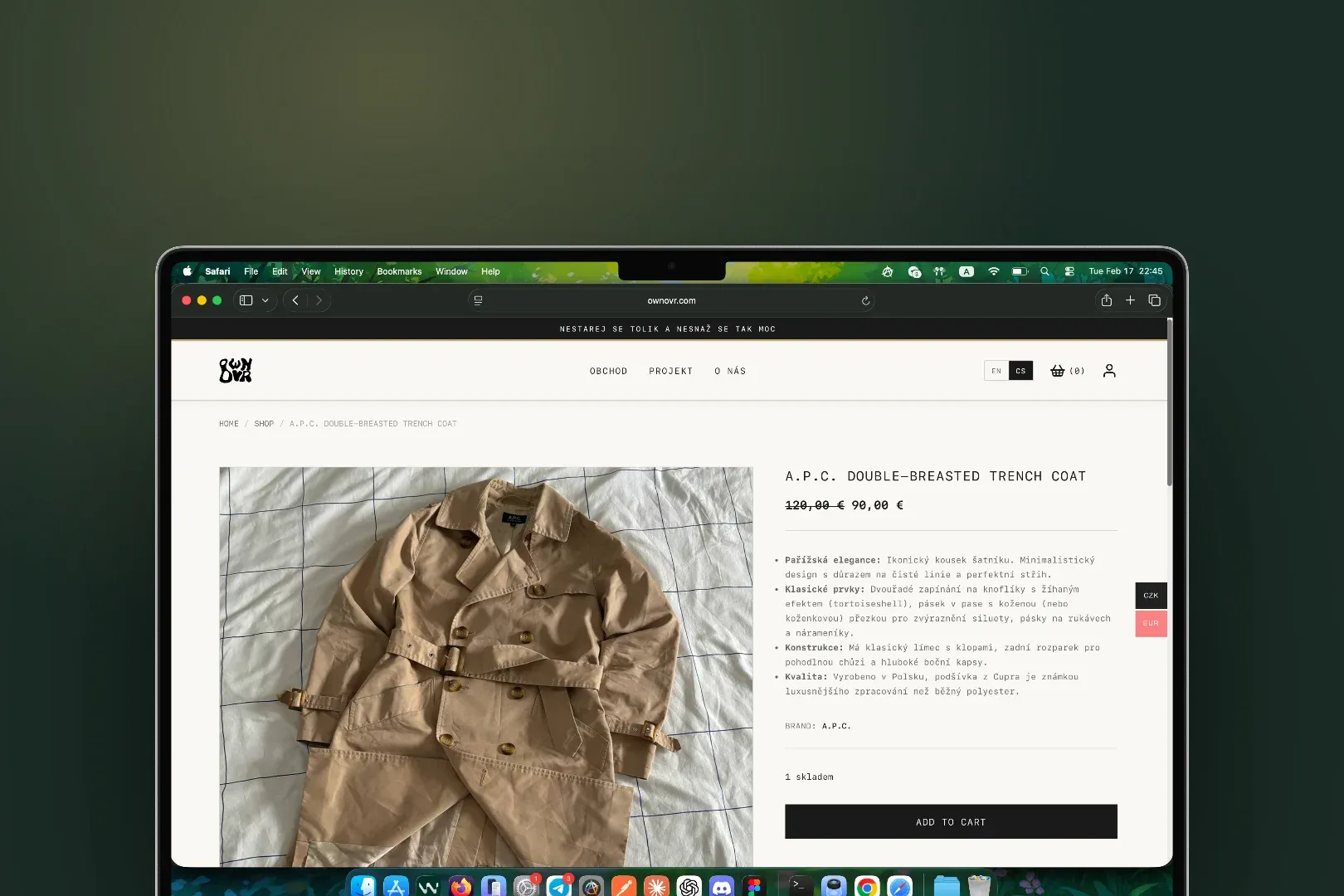Open the page settings menu in address bar
Screen dimensions: 1344x896
click(478, 300)
